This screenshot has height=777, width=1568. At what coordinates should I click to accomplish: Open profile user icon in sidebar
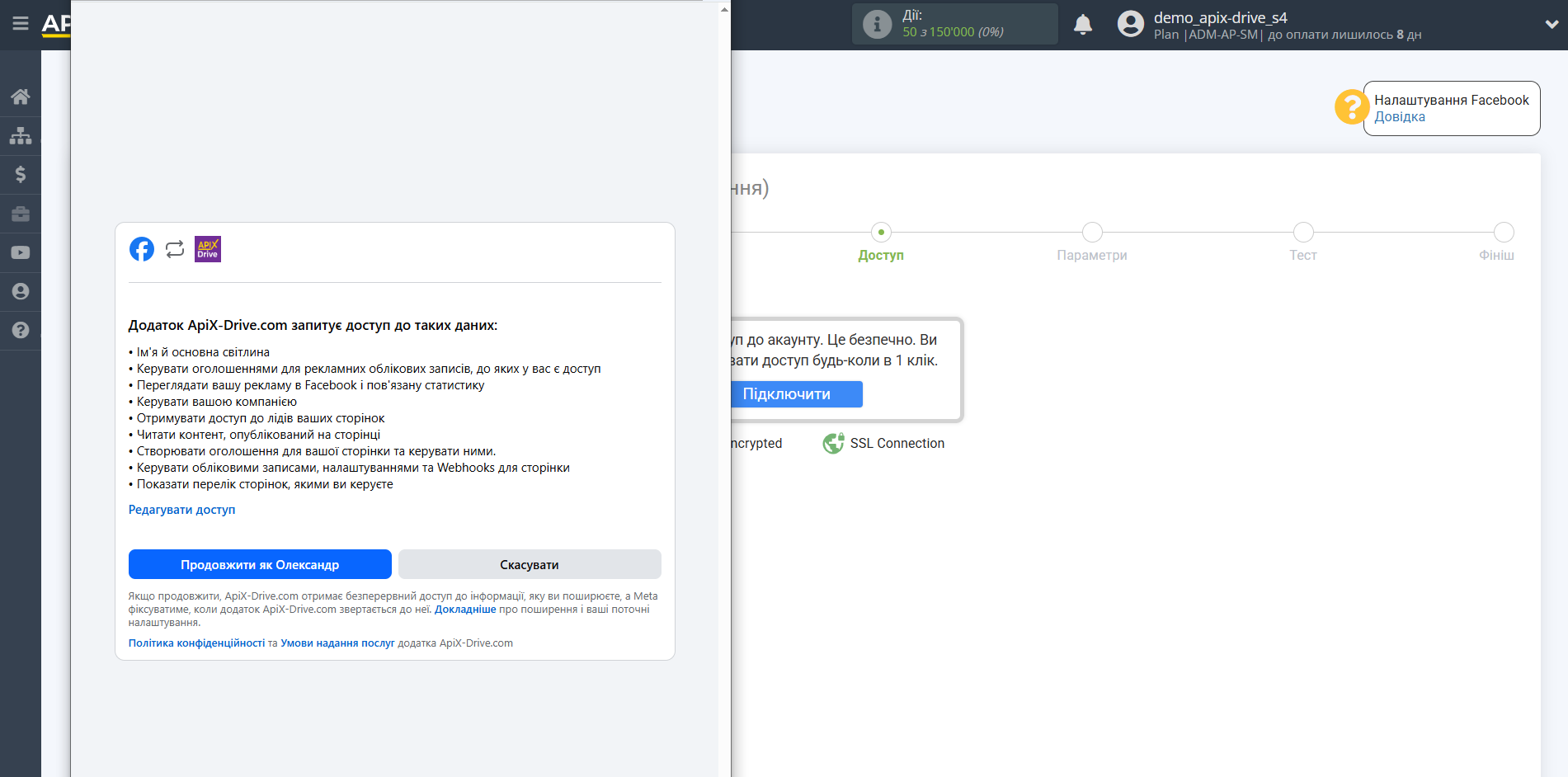click(21, 291)
